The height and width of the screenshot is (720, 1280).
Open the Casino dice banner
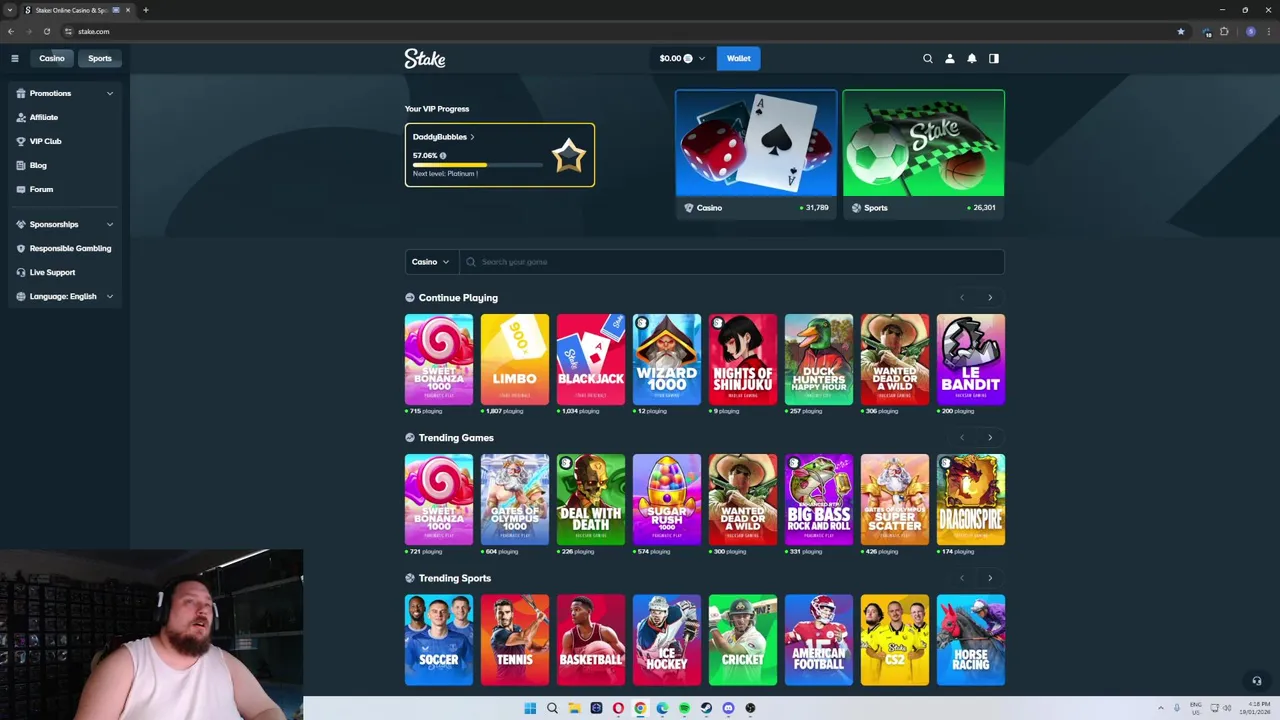tap(756, 153)
